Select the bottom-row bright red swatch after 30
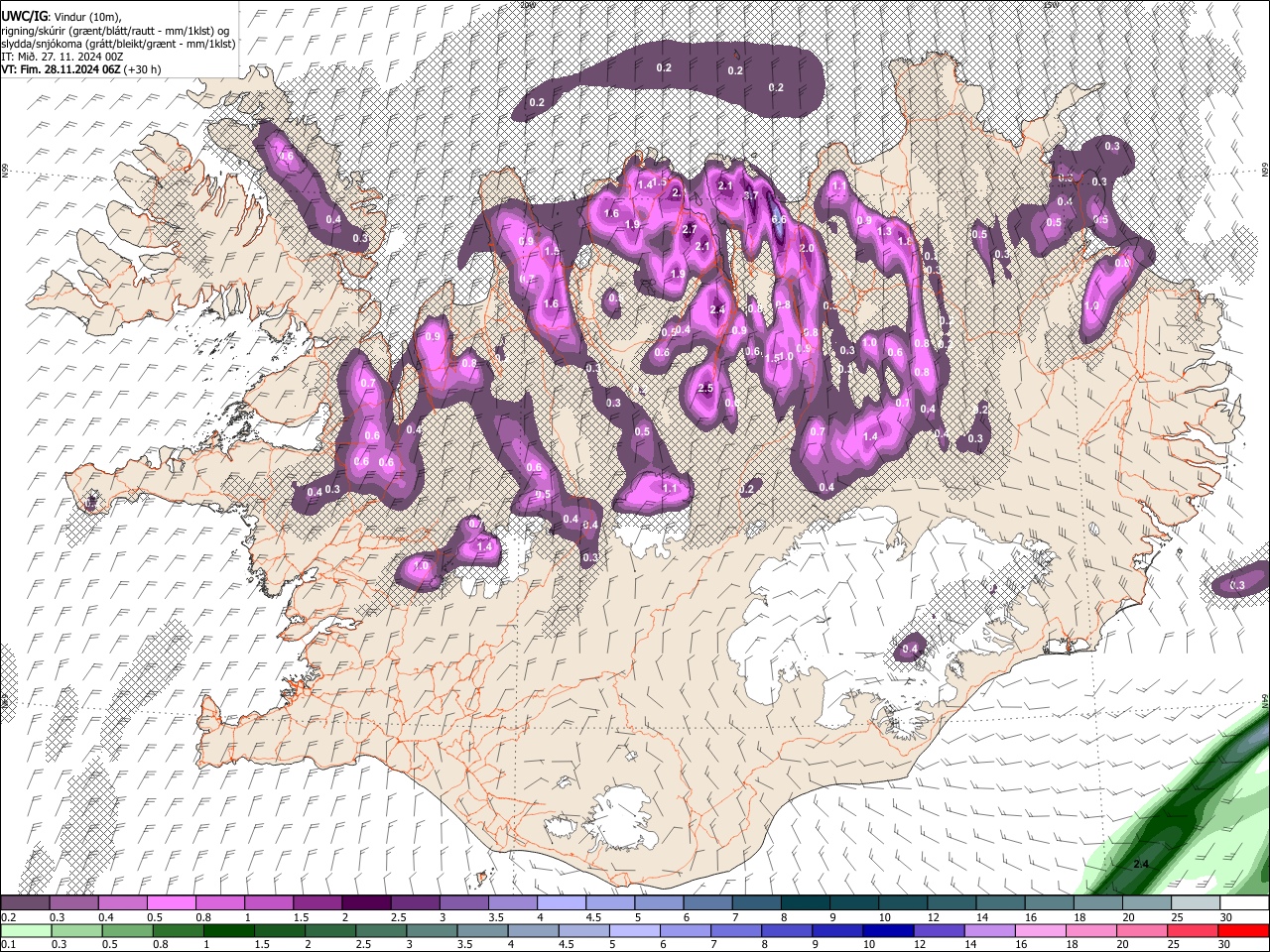Image resolution: width=1270 pixels, height=952 pixels. tap(1244, 930)
